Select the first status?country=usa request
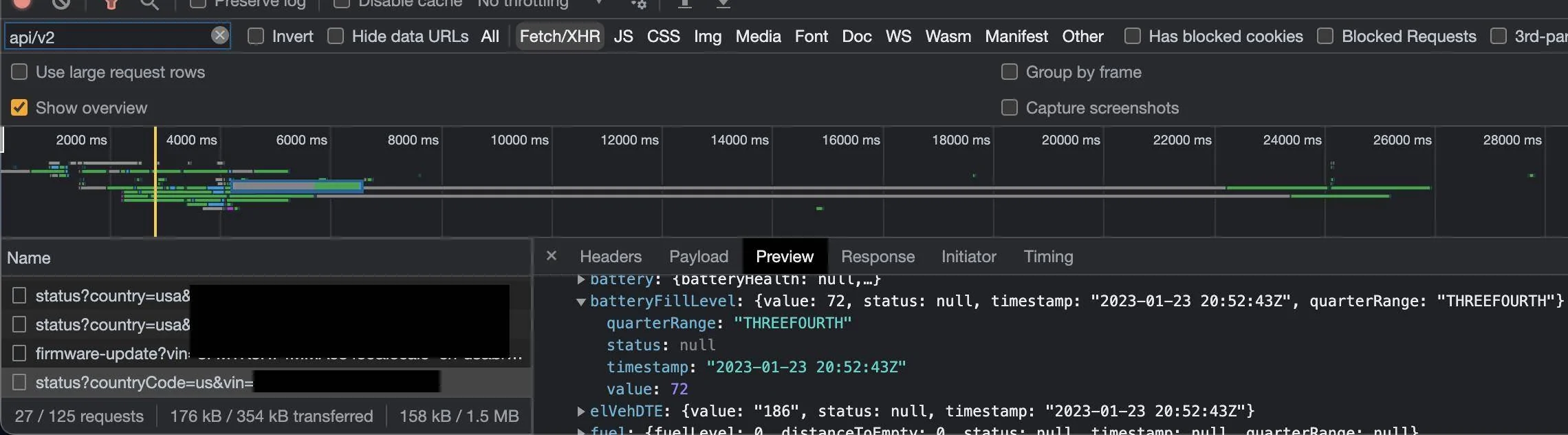This screenshot has width=1568, height=435. [x=266, y=296]
